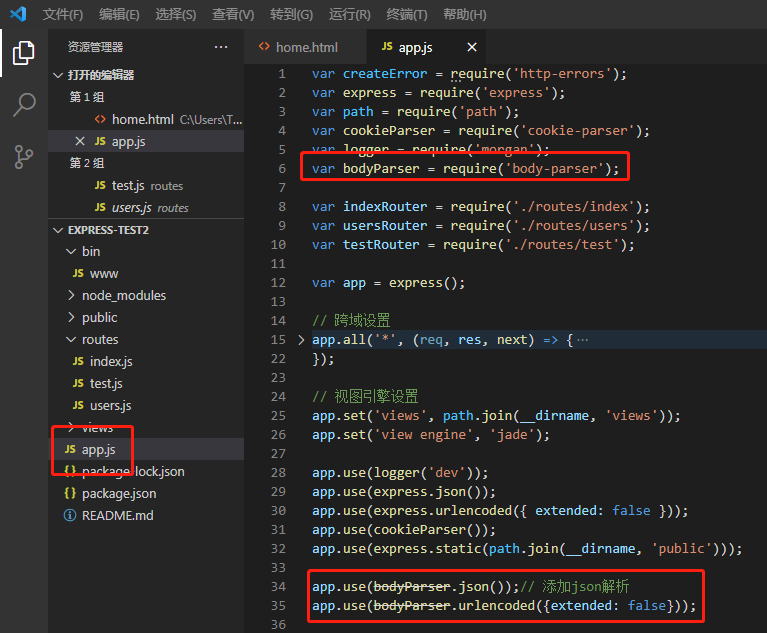
Task: Collapse the bin folder
Action: [x=71, y=251]
